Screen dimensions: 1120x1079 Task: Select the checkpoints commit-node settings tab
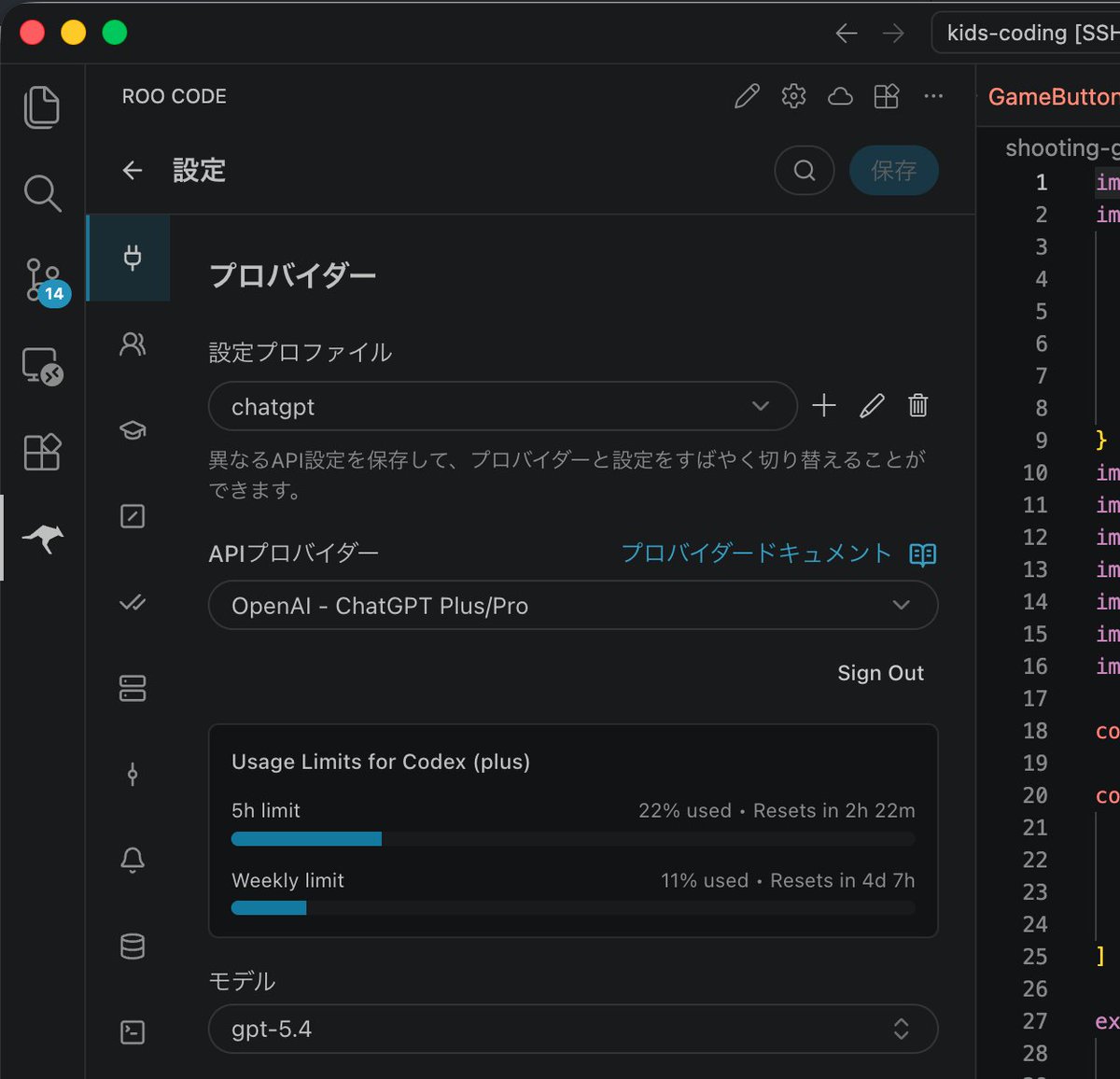pos(133,774)
